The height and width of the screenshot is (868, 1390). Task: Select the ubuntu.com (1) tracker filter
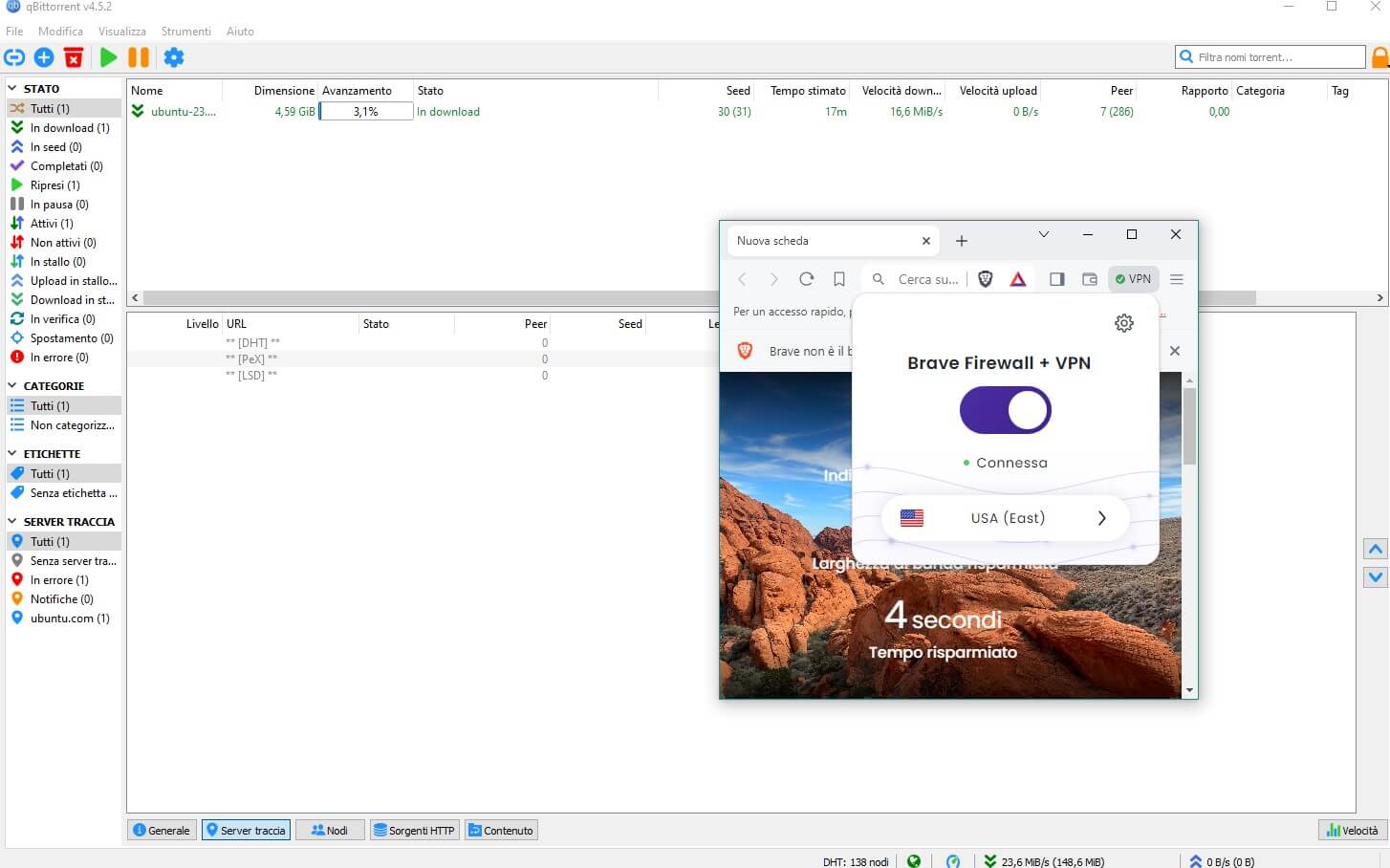pos(64,618)
